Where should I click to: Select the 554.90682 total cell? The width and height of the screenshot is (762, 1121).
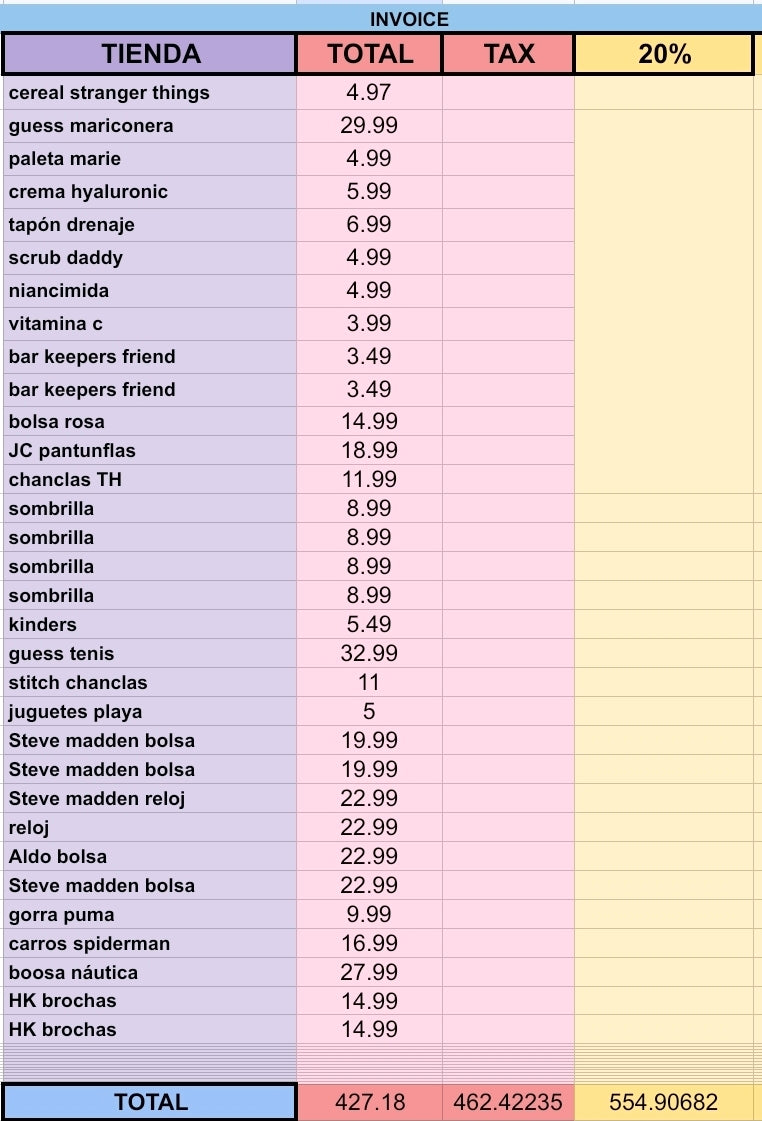pos(664,1102)
